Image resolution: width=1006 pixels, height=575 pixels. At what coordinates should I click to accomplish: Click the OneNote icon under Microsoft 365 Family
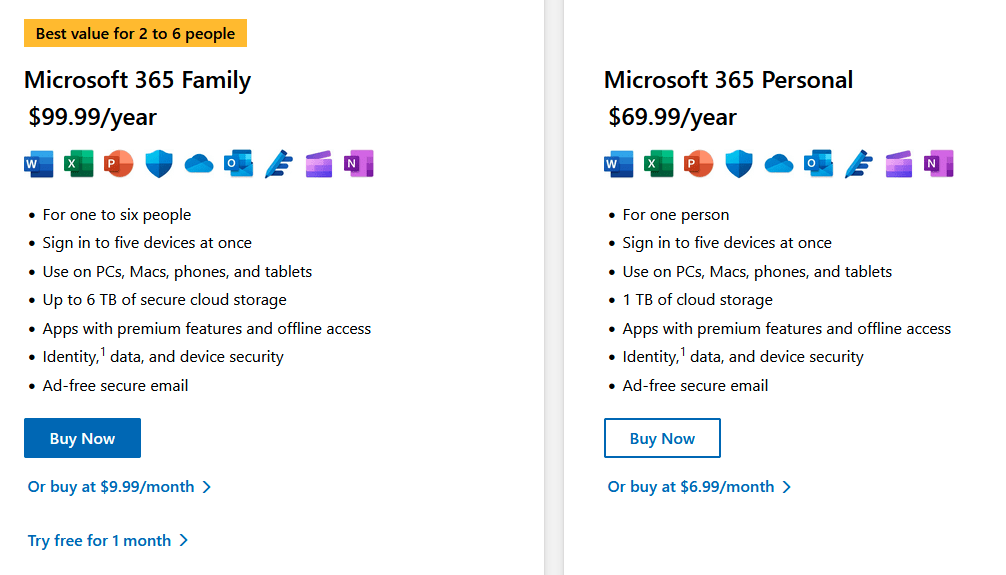click(358, 164)
